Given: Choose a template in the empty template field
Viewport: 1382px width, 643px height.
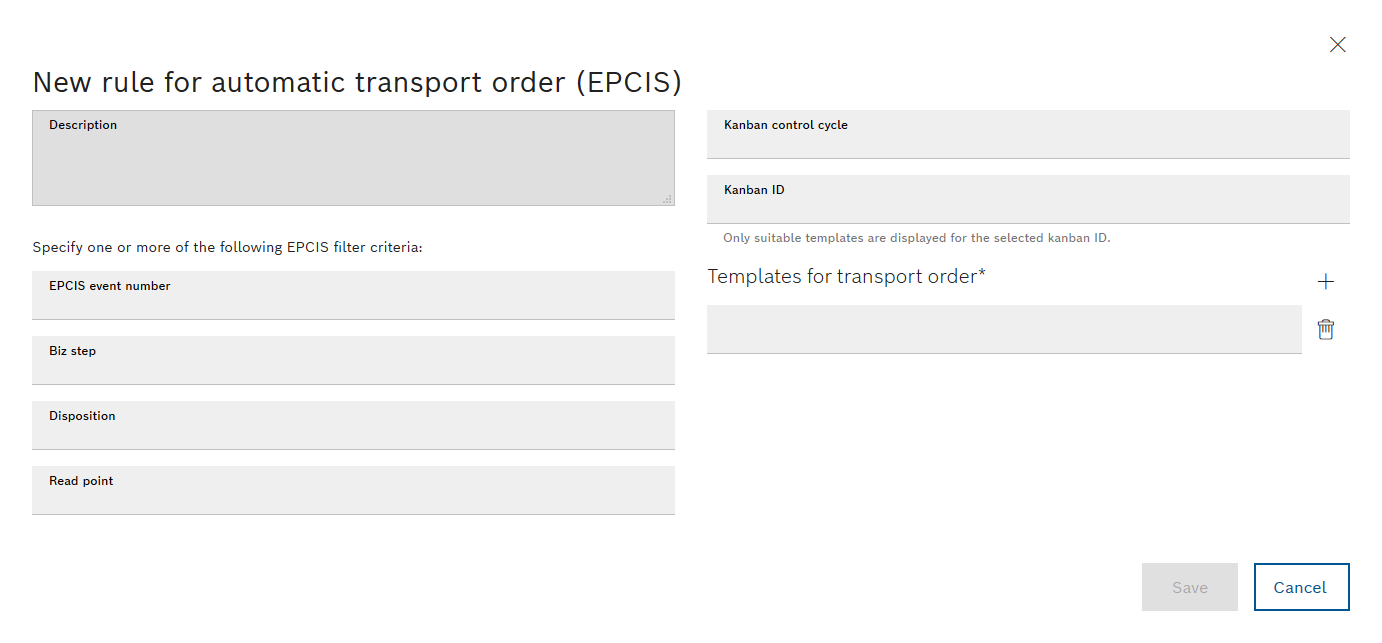Looking at the screenshot, I should click(1004, 329).
